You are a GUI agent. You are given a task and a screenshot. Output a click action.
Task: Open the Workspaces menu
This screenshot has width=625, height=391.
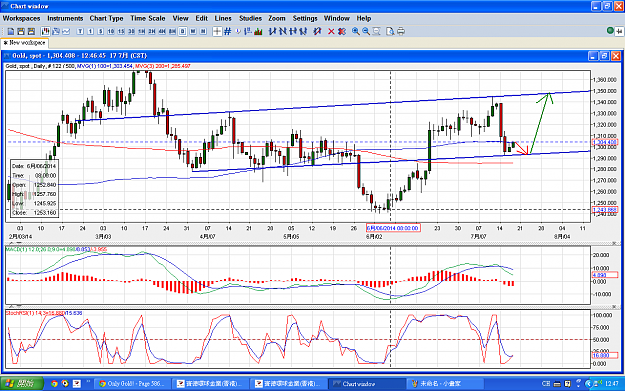tap(21, 18)
